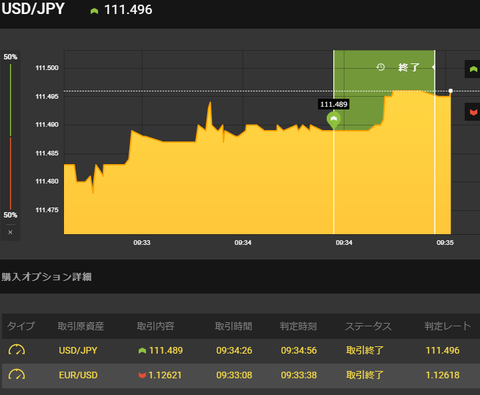Viewport: 480px width, 395px height.
Task: Click the 09:33:08 trade time cell
Action: coord(234,375)
